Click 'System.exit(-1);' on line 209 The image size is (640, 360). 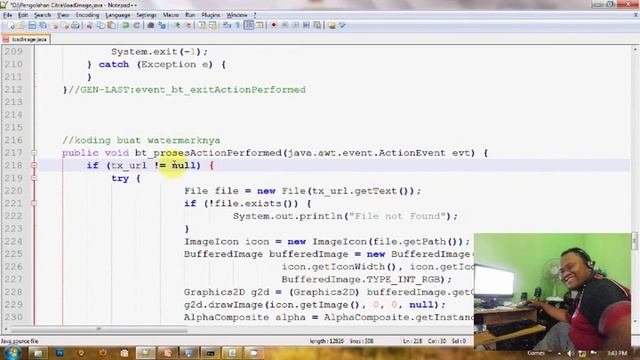(160, 52)
